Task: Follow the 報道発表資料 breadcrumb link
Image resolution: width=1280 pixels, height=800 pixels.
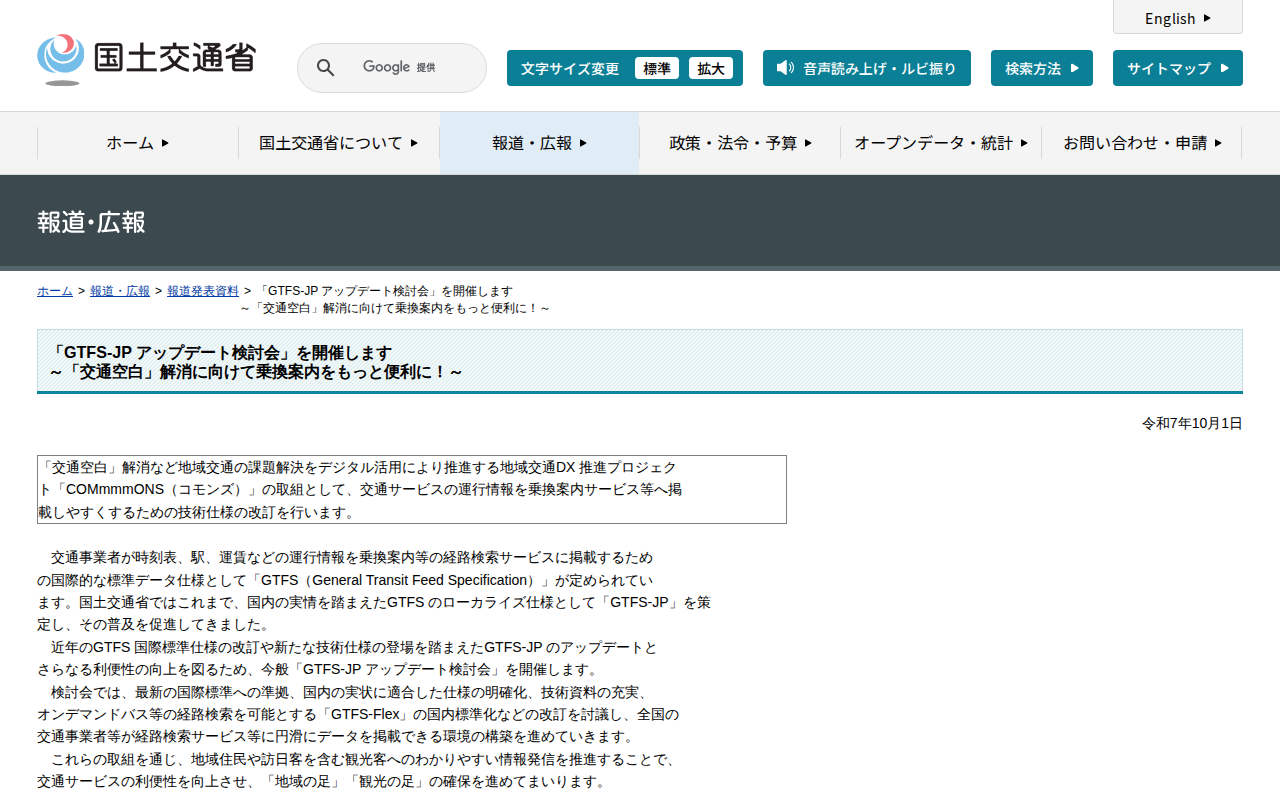Action: coord(203,291)
